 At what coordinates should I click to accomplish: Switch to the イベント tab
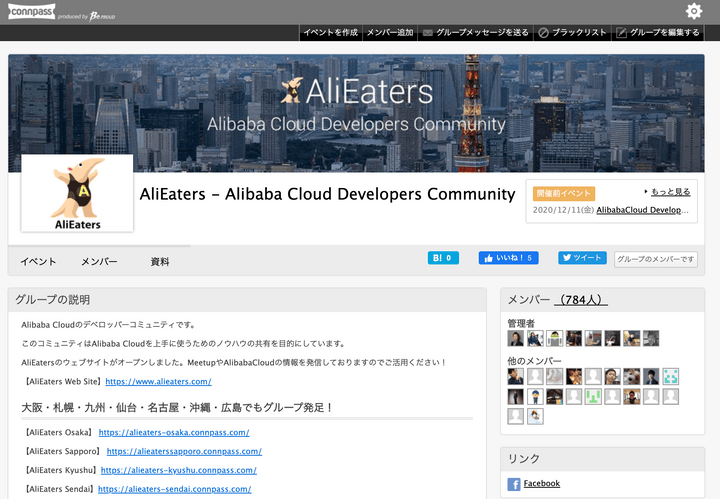coord(38,262)
